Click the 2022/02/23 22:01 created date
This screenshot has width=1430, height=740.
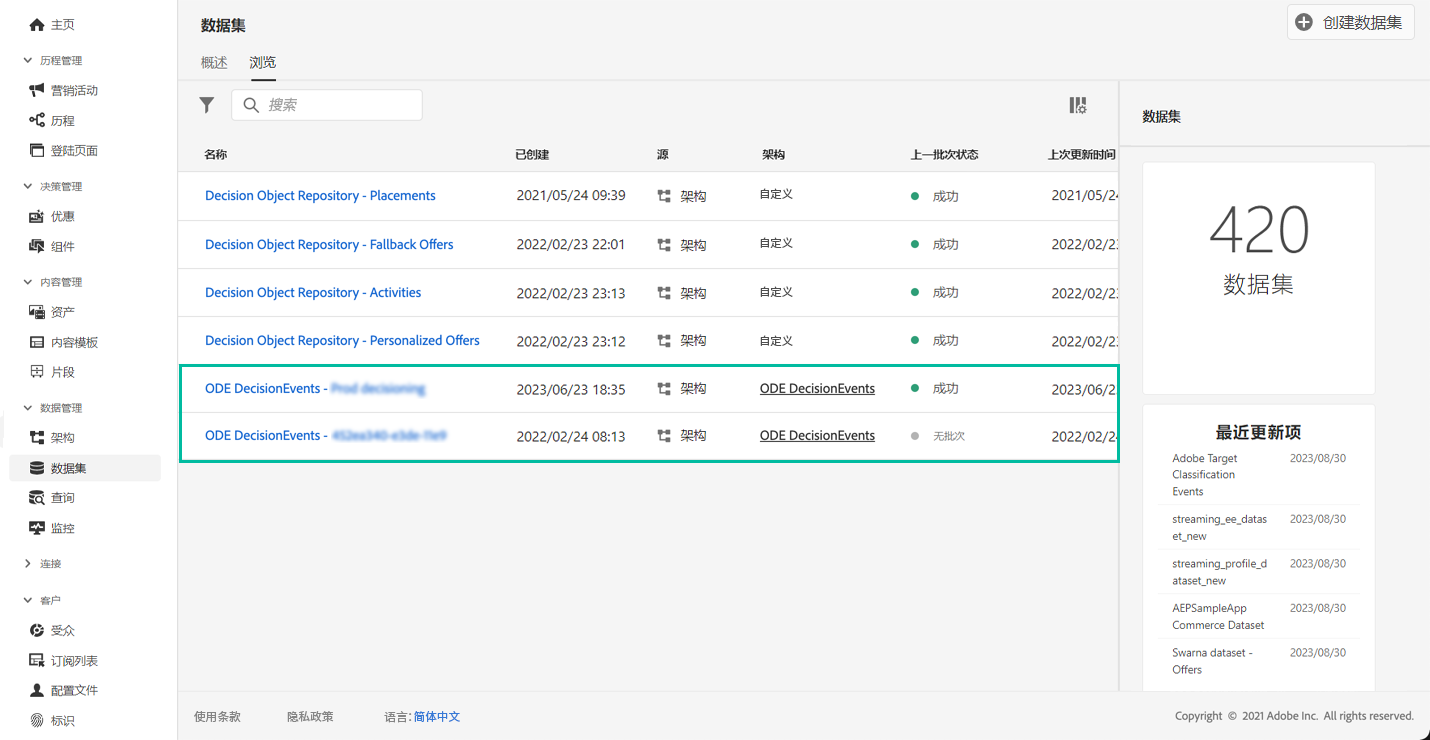tap(571, 245)
